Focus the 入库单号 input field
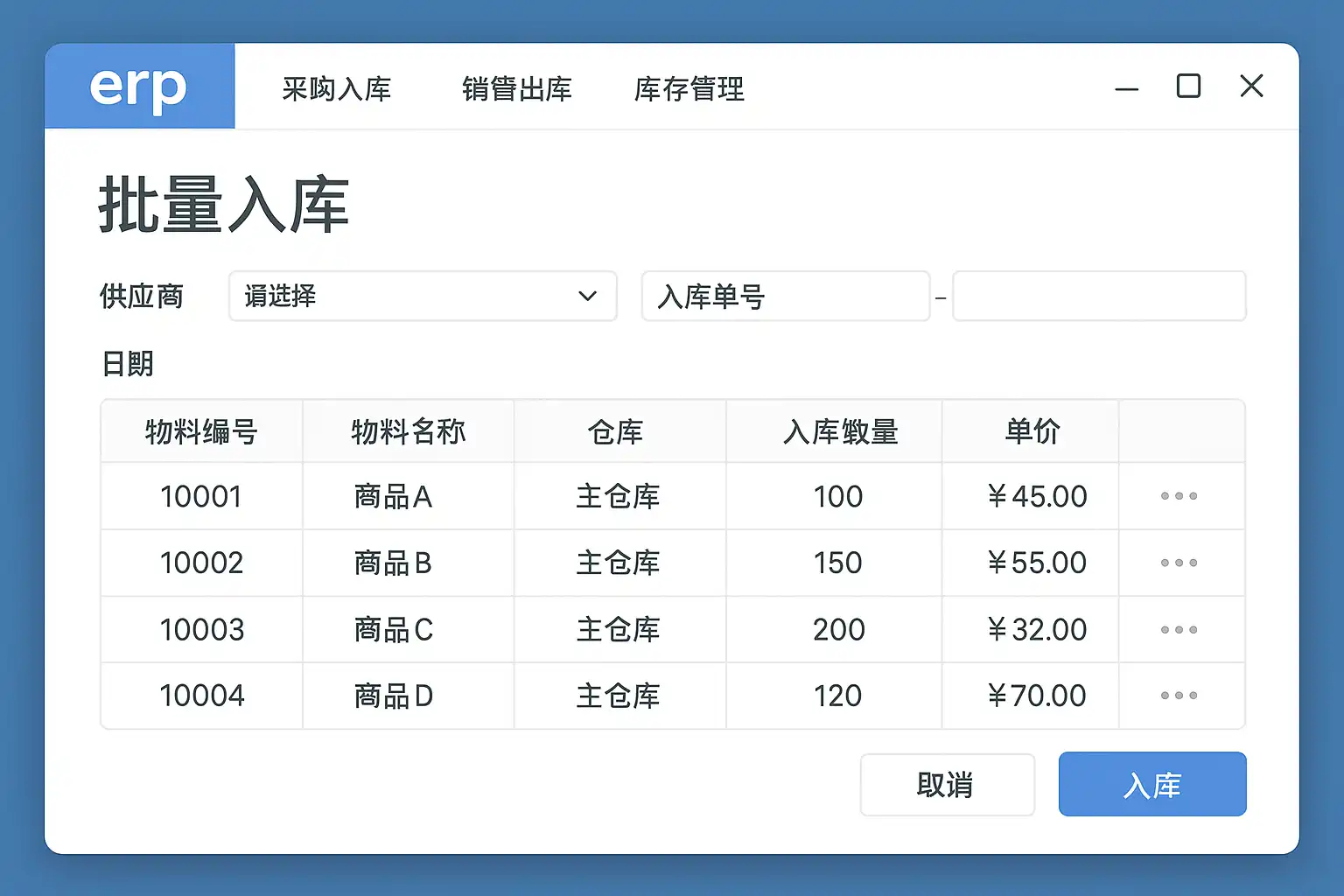Viewport: 1344px width, 896px height. coord(785,297)
